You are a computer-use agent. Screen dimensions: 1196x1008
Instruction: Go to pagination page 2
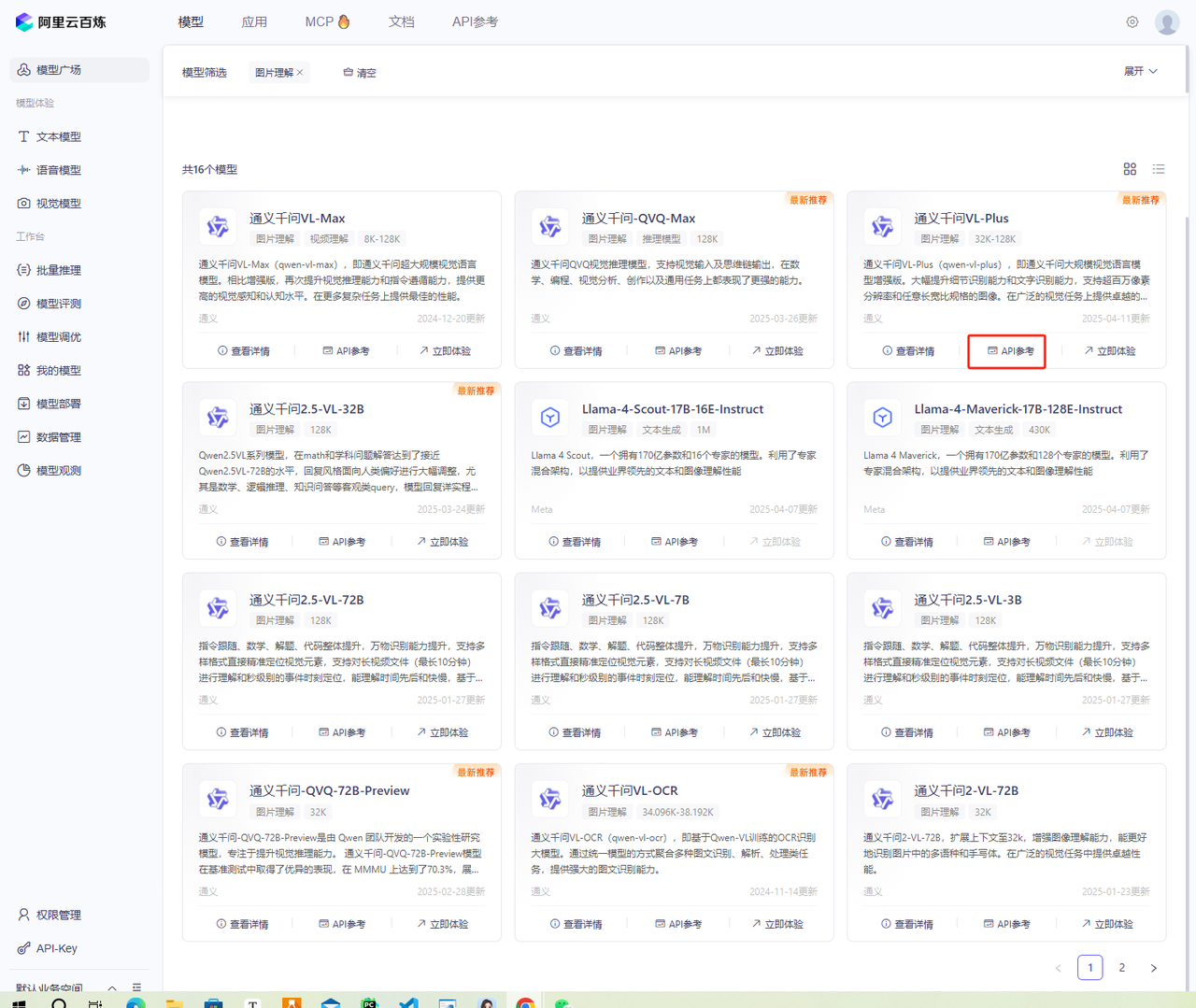pyautogui.click(x=1122, y=968)
